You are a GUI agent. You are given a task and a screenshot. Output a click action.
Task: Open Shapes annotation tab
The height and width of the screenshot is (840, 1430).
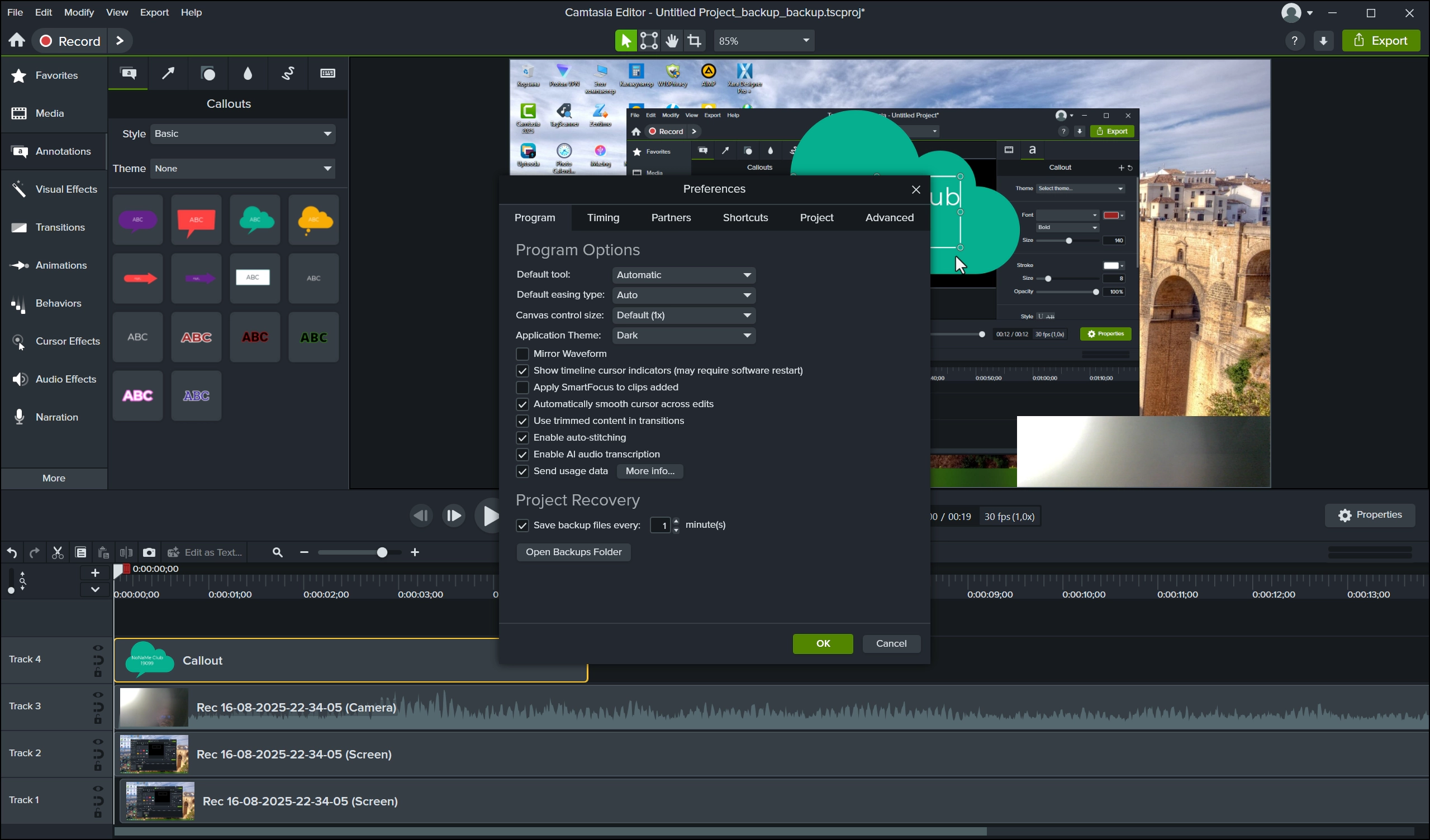coord(209,74)
